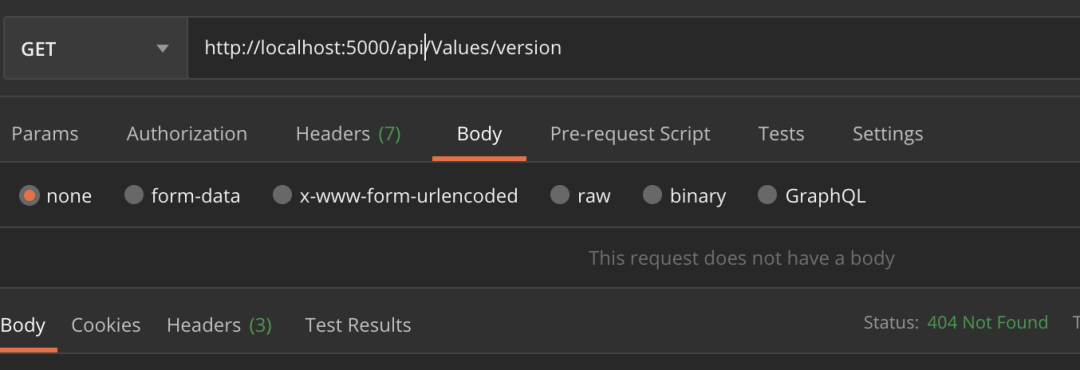
Task: Select the binary body option
Action: [x=652, y=195]
